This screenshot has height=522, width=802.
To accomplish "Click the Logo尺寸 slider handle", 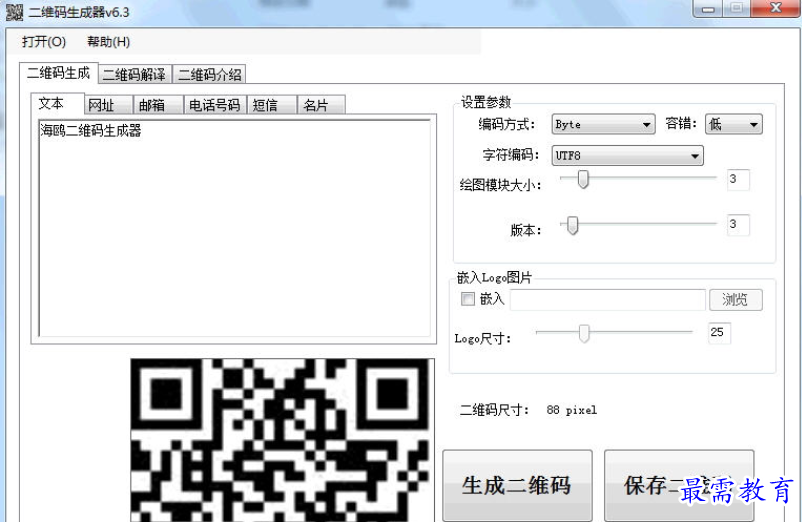I will click(584, 333).
